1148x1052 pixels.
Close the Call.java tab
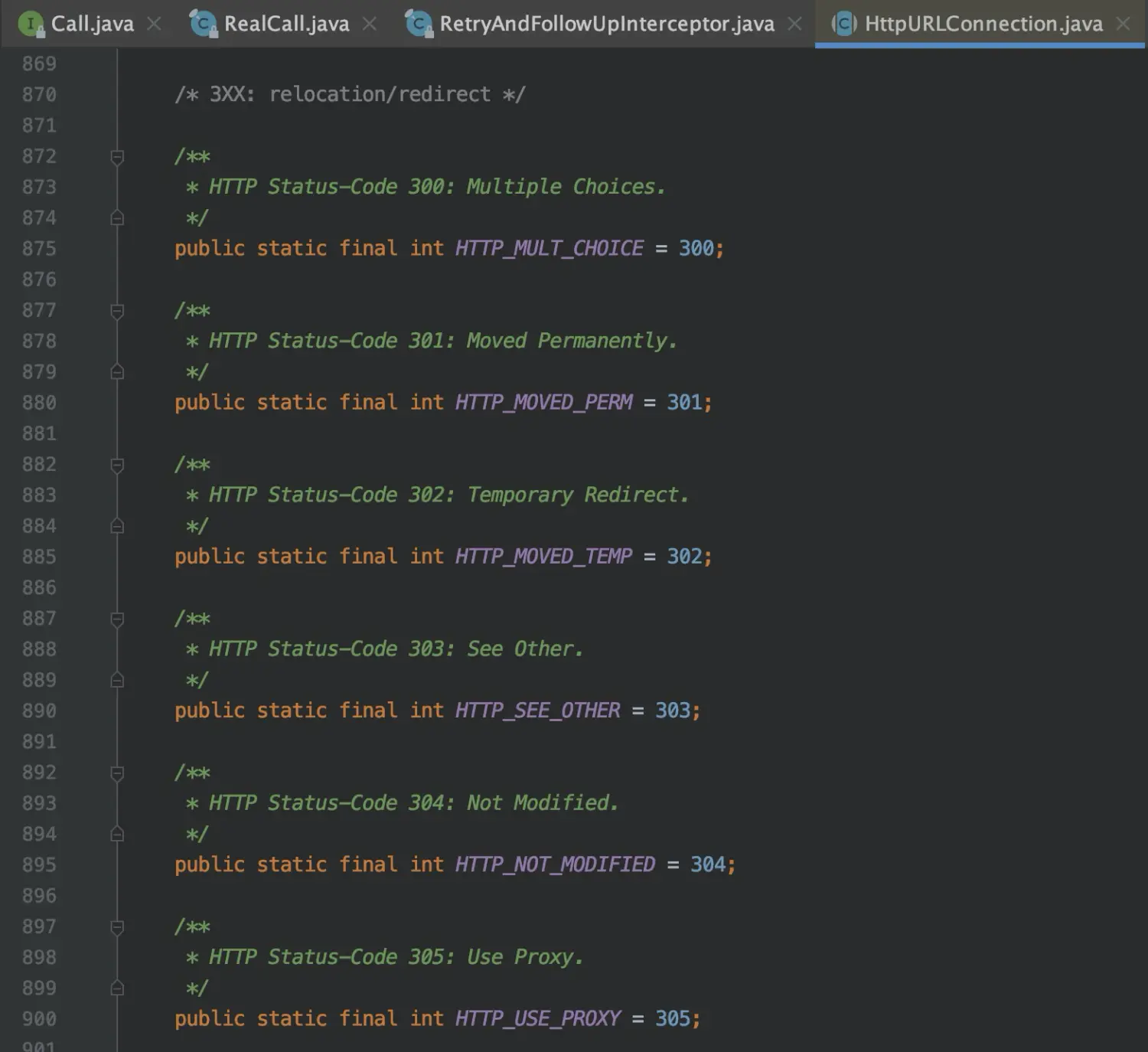[153, 24]
